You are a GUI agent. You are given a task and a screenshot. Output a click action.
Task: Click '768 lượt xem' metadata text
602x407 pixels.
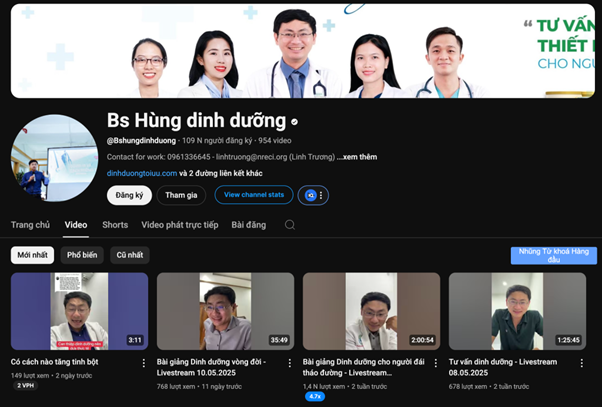pyautogui.click(x=176, y=387)
